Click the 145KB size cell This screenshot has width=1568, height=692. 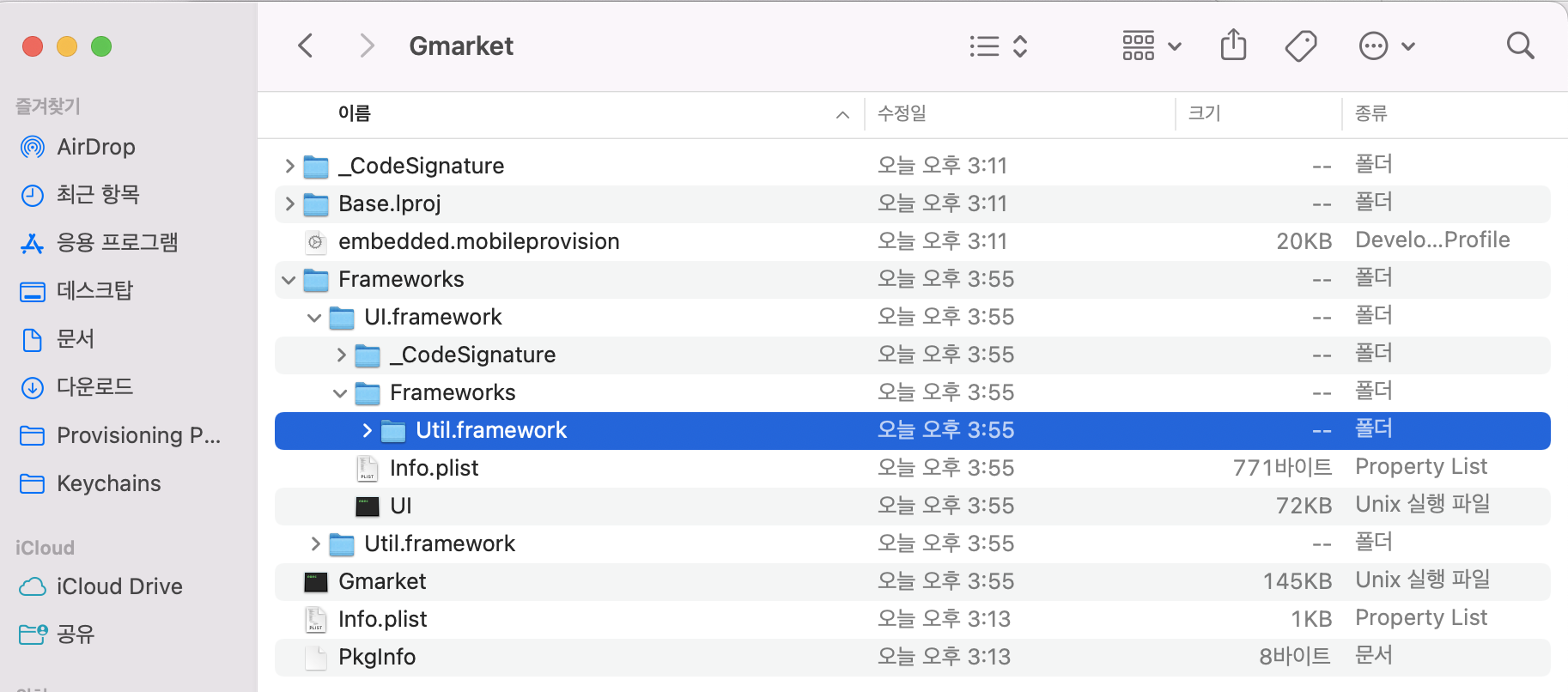(1297, 581)
